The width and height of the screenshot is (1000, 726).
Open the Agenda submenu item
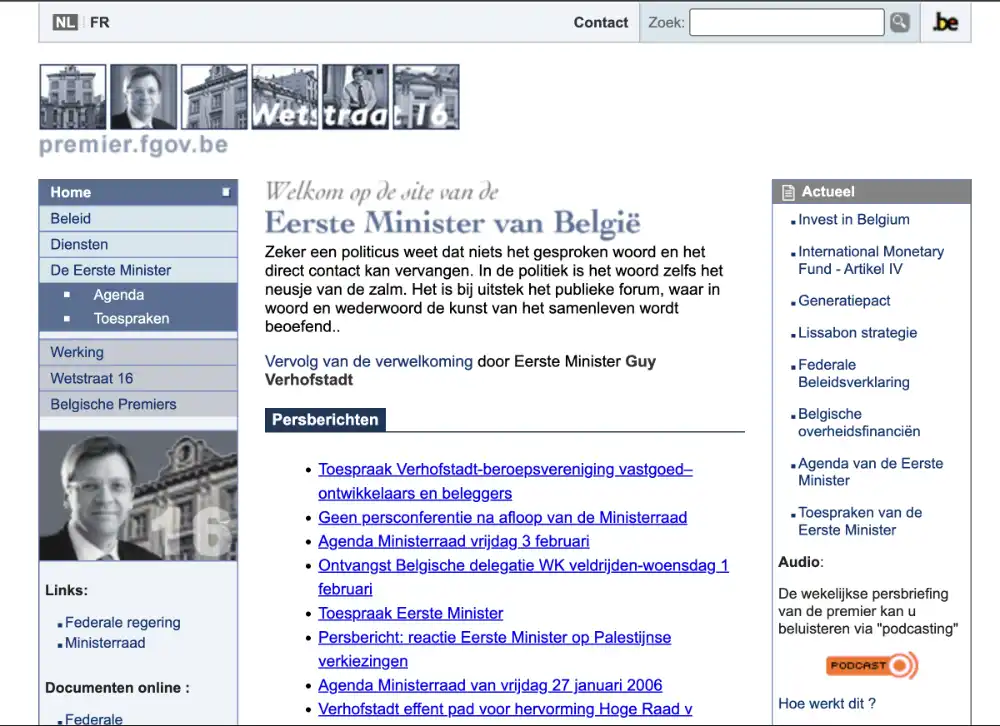[119, 295]
